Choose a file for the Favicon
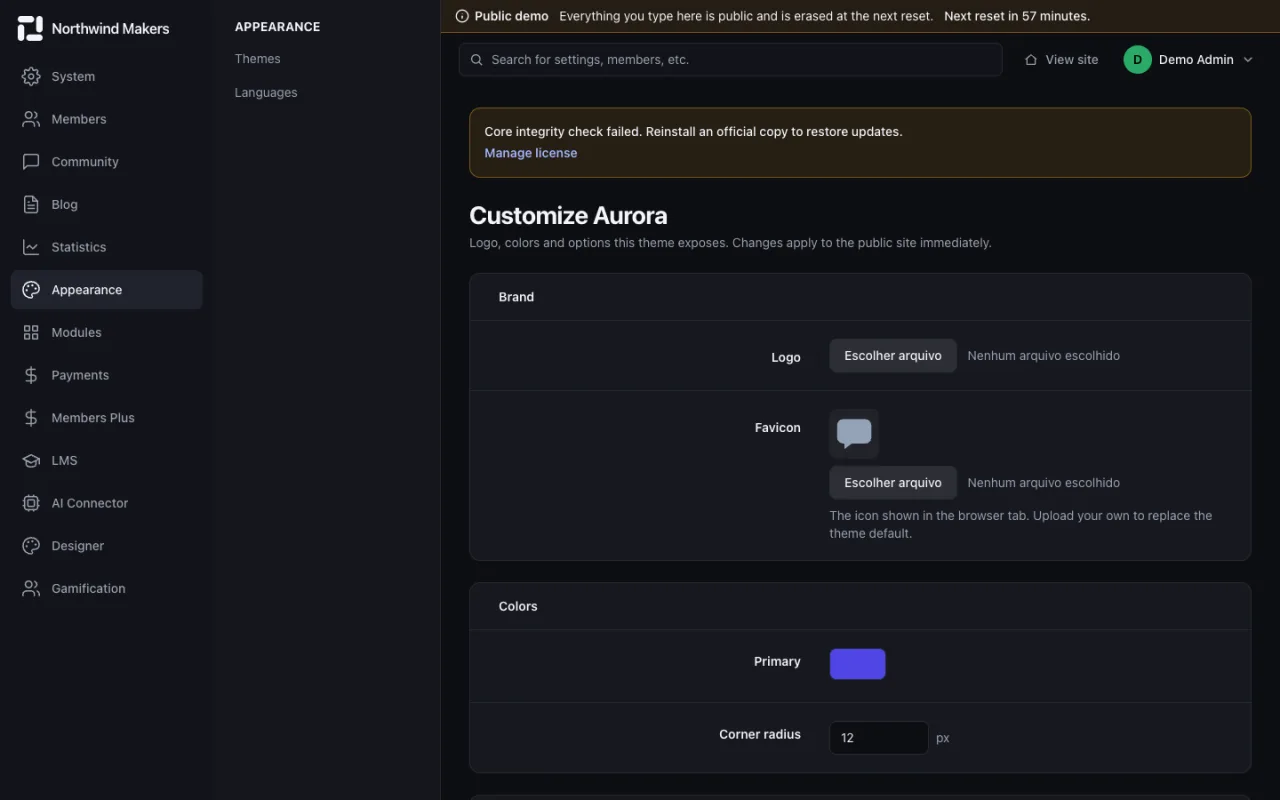The image size is (1280, 800). point(893,483)
